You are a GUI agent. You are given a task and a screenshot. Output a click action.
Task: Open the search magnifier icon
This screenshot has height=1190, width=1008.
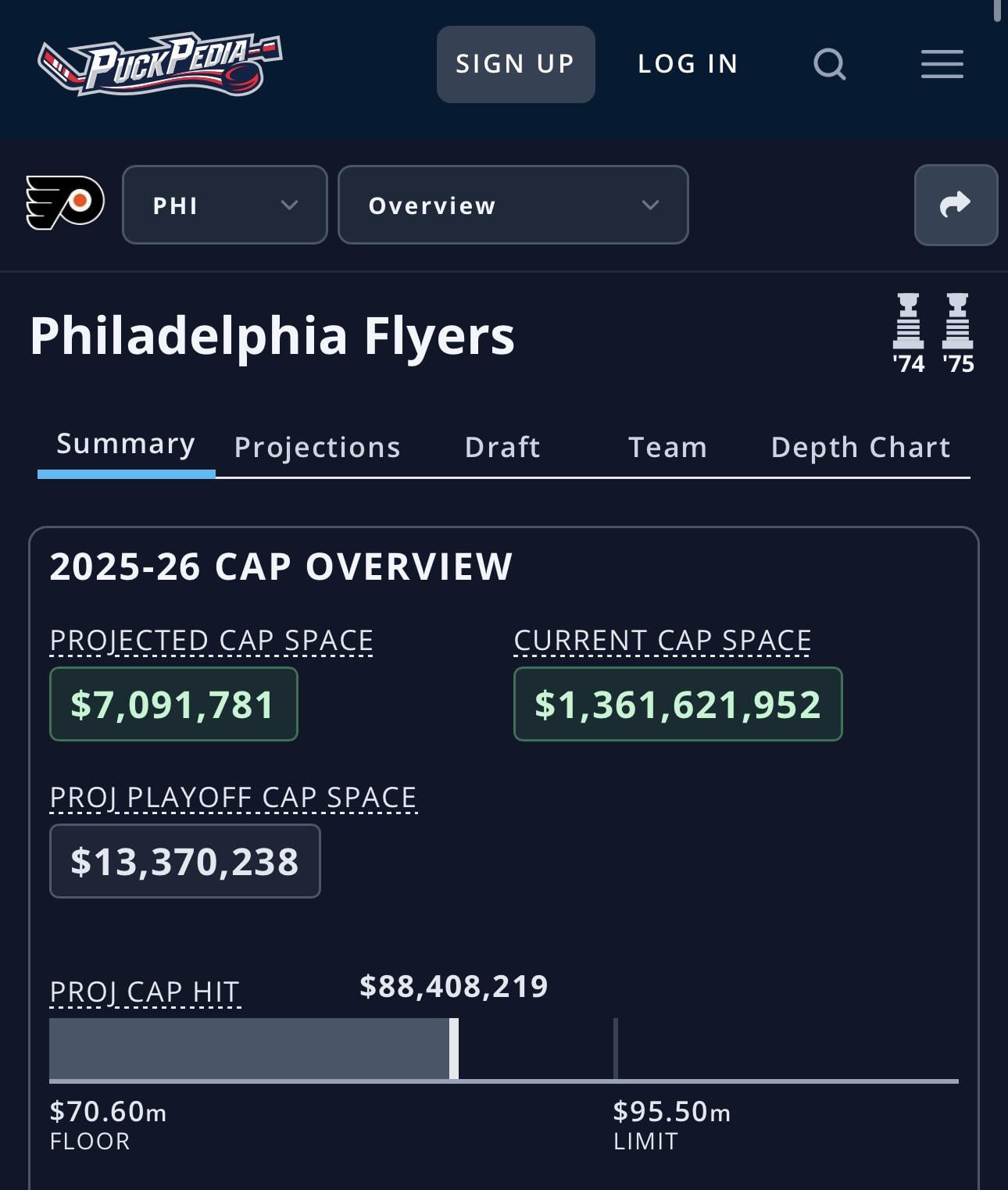pyautogui.click(x=829, y=64)
